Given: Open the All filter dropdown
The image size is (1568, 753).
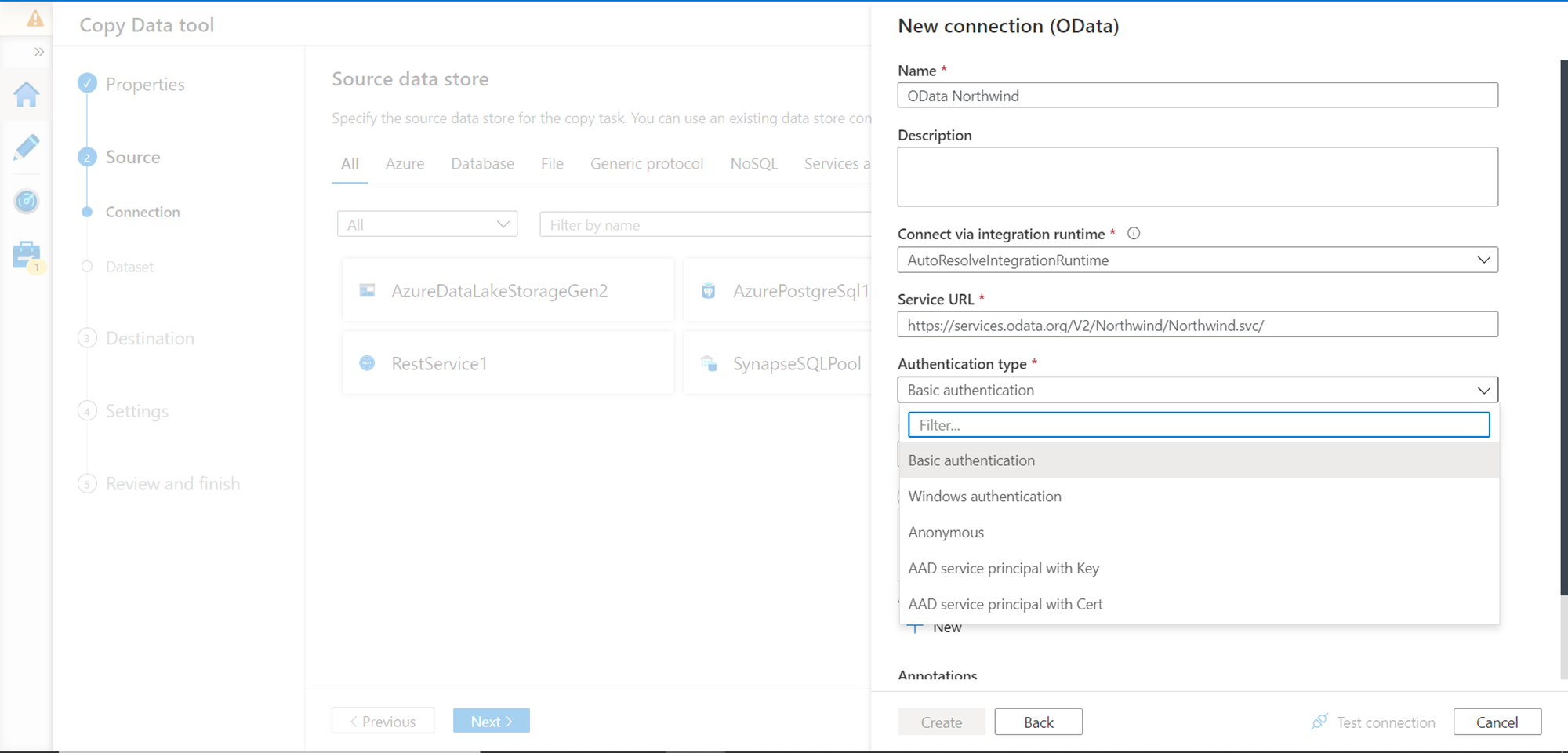Looking at the screenshot, I should coord(427,224).
